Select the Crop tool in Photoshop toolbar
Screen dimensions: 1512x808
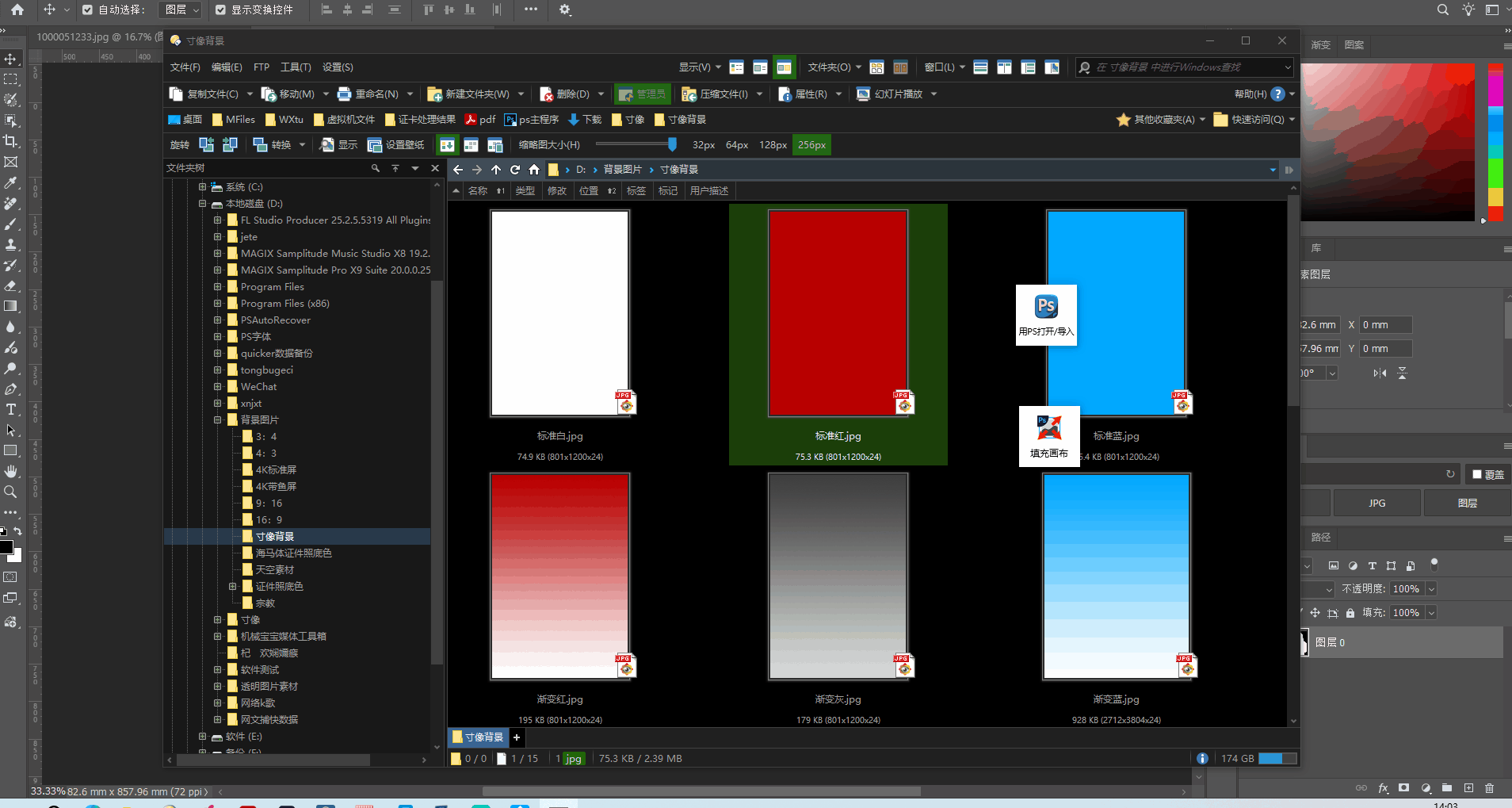(x=11, y=141)
